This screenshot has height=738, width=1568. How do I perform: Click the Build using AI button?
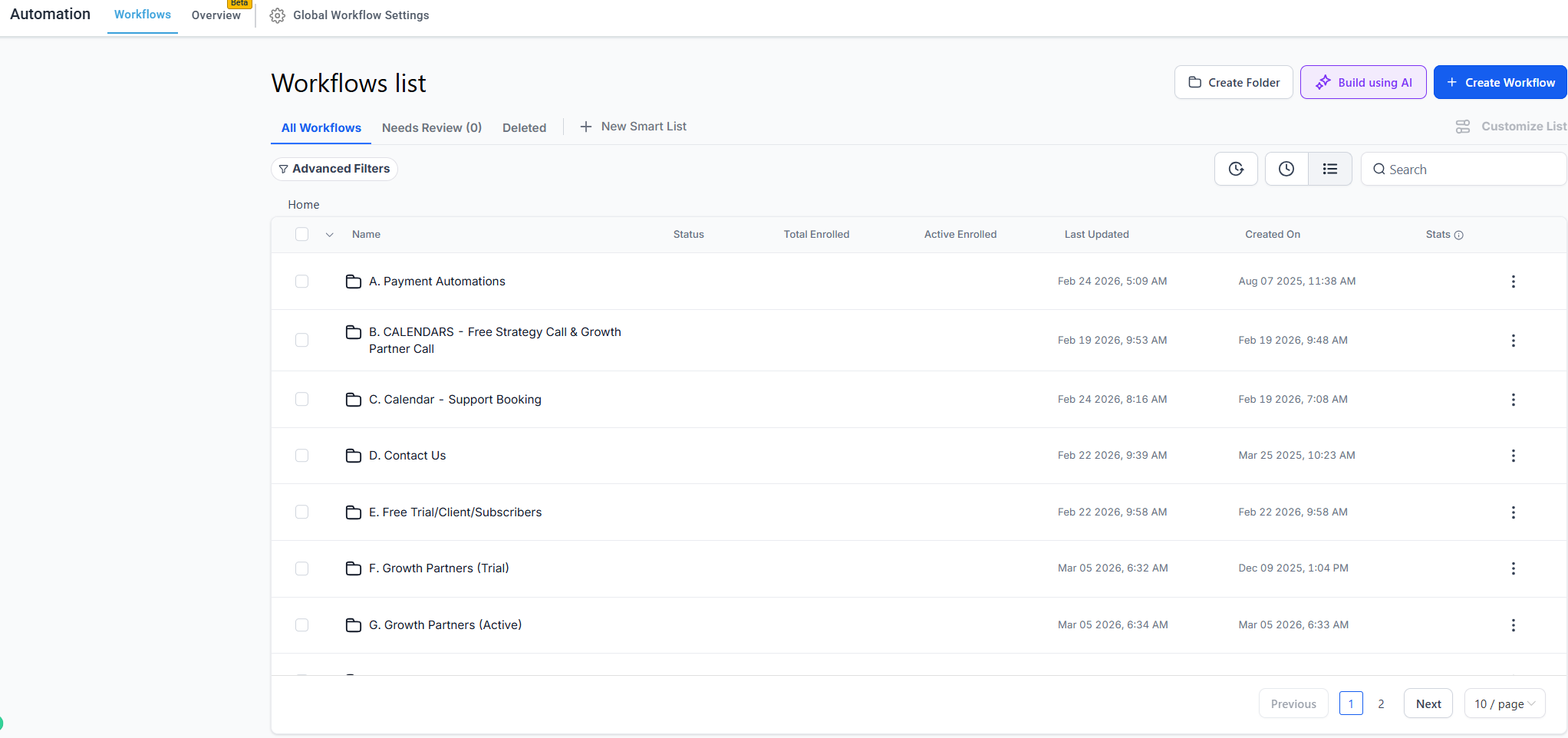coord(1363,82)
